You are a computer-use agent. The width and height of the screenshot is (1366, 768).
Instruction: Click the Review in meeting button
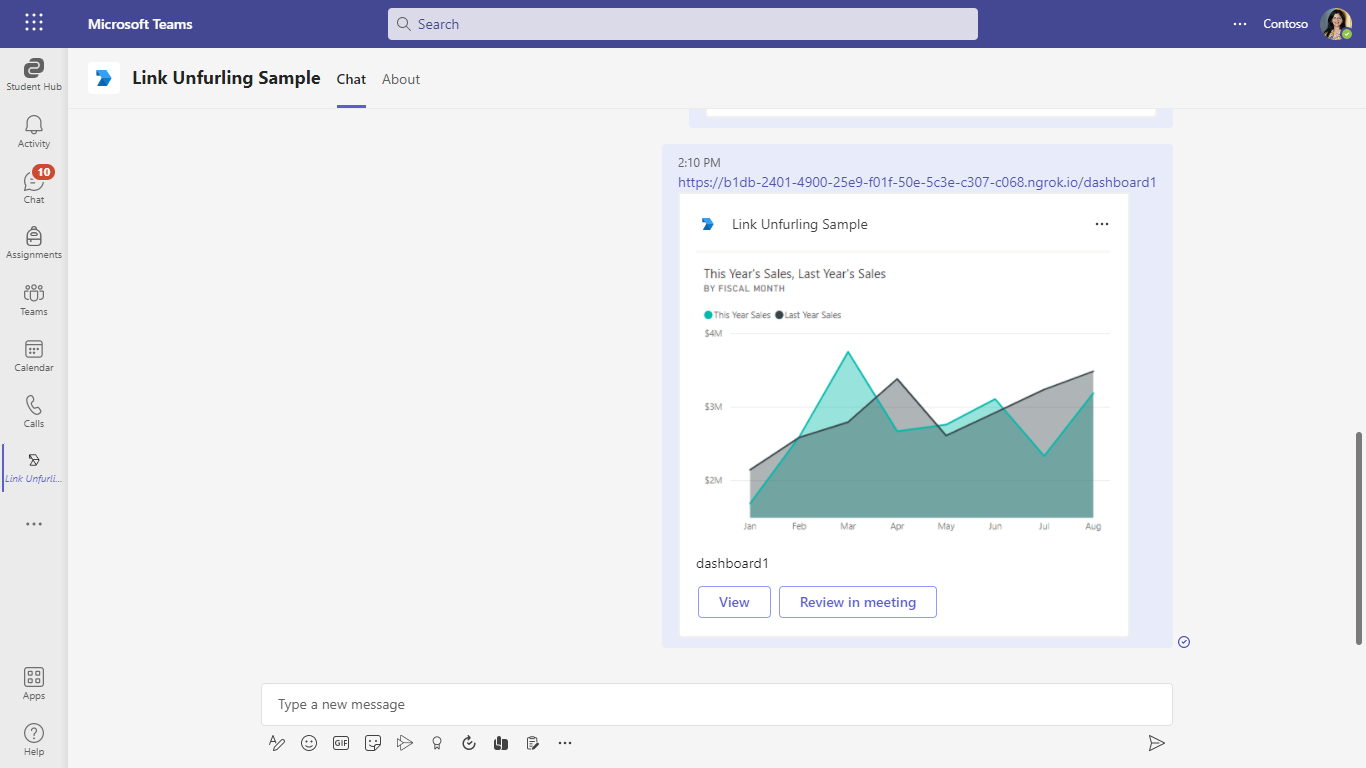pyautogui.click(x=858, y=602)
